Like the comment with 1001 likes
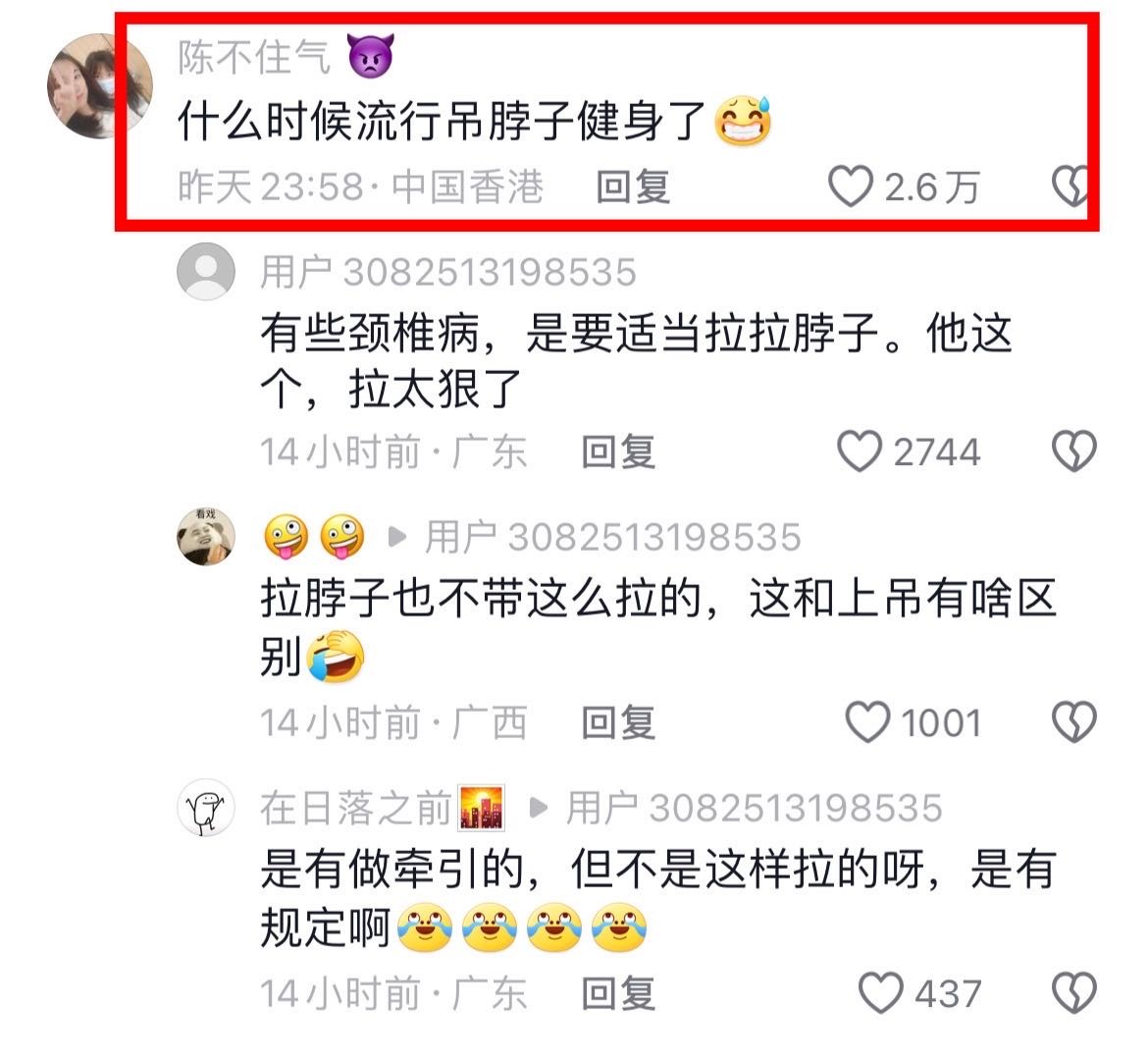Image resolution: width=1148 pixels, height=1060 pixels. tap(867, 722)
